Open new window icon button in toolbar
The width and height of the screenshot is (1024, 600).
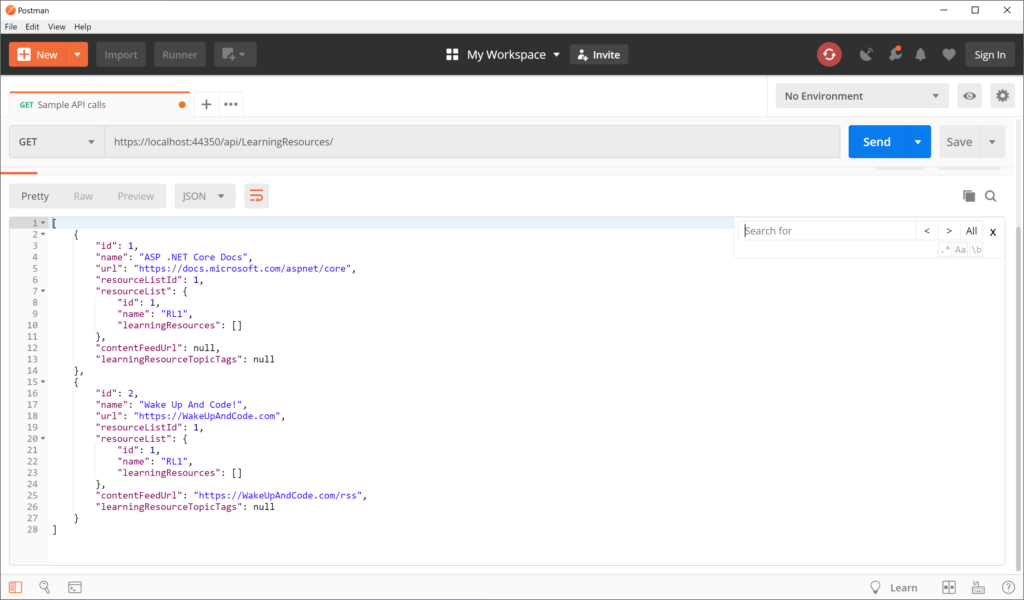[234, 55]
